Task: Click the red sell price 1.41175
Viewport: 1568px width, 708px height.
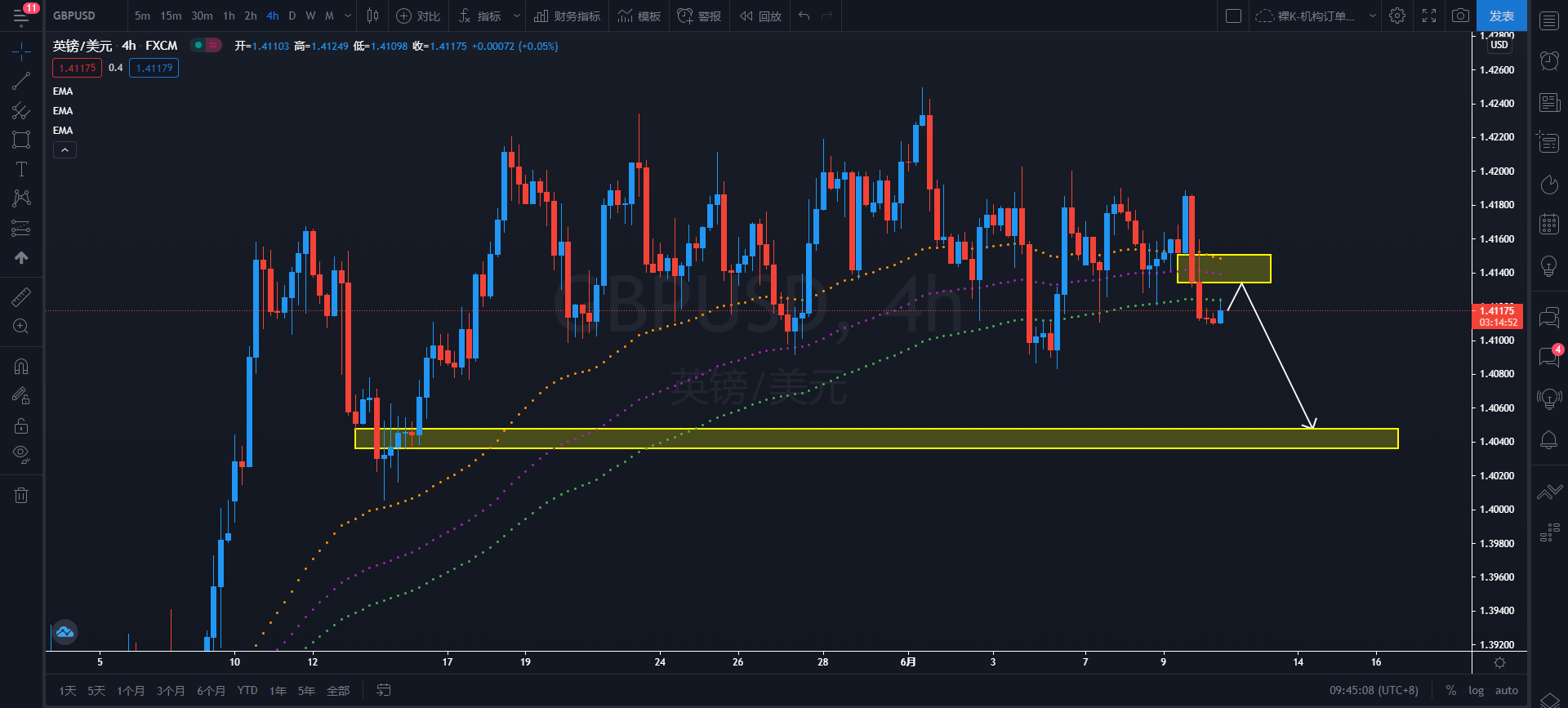Action: [78, 68]
